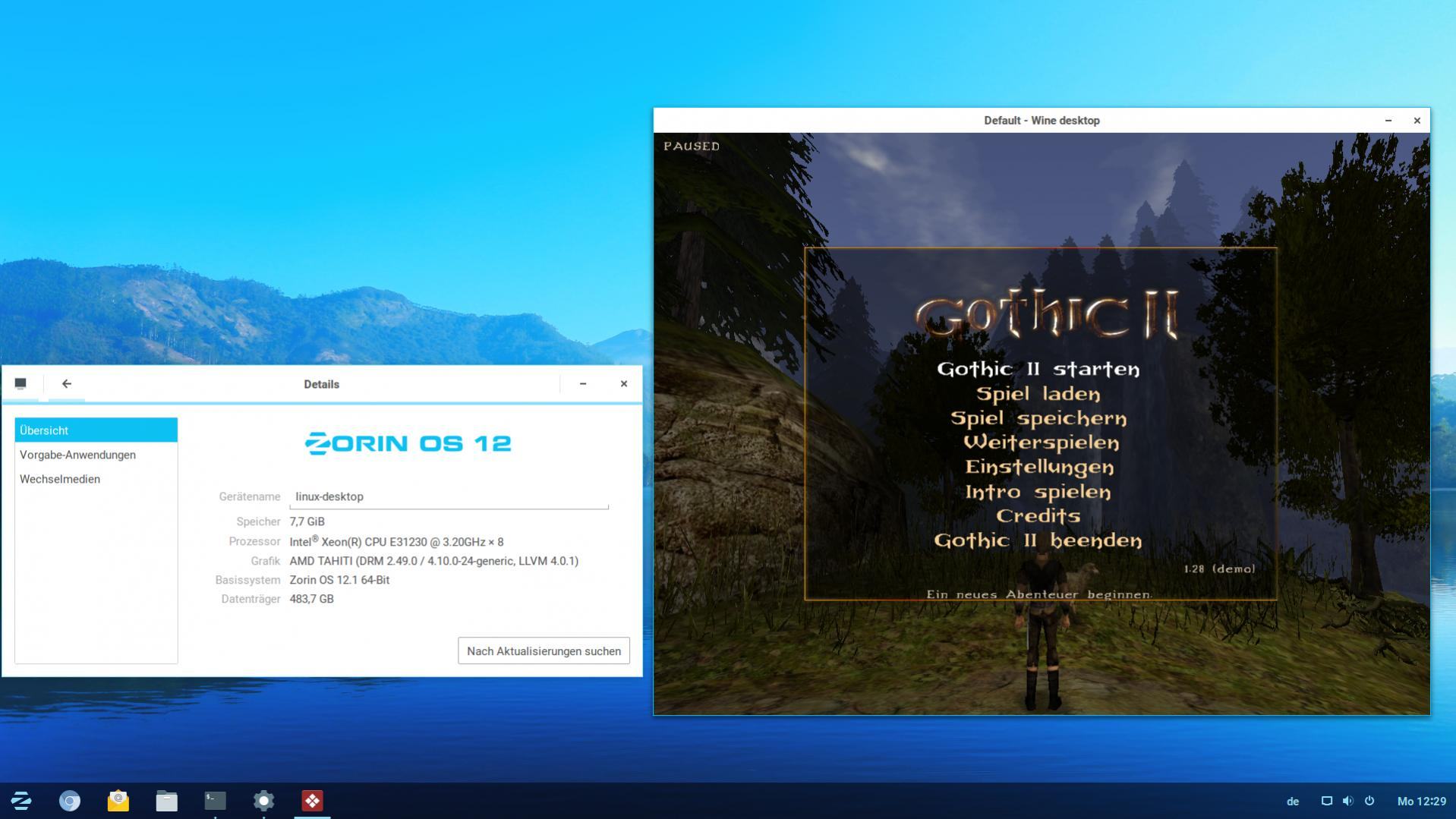Go back with the arrow in Details window
The width and height of the screenshot is (1456, 819).
67,384
